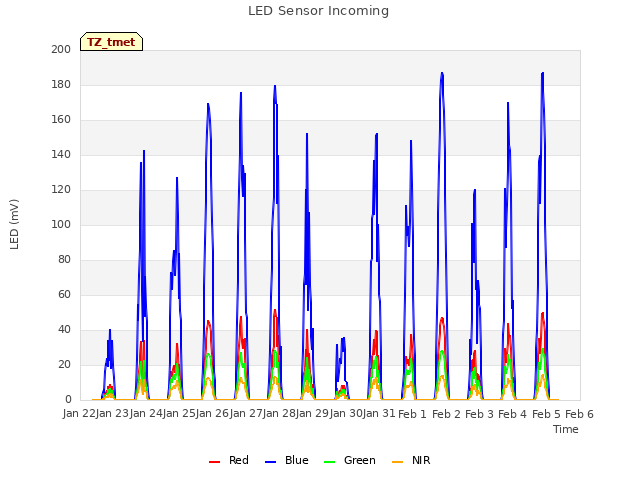Toggle the Blue series legend entry
The height and width of the screenshot is (480, 640).
(287, 460)
